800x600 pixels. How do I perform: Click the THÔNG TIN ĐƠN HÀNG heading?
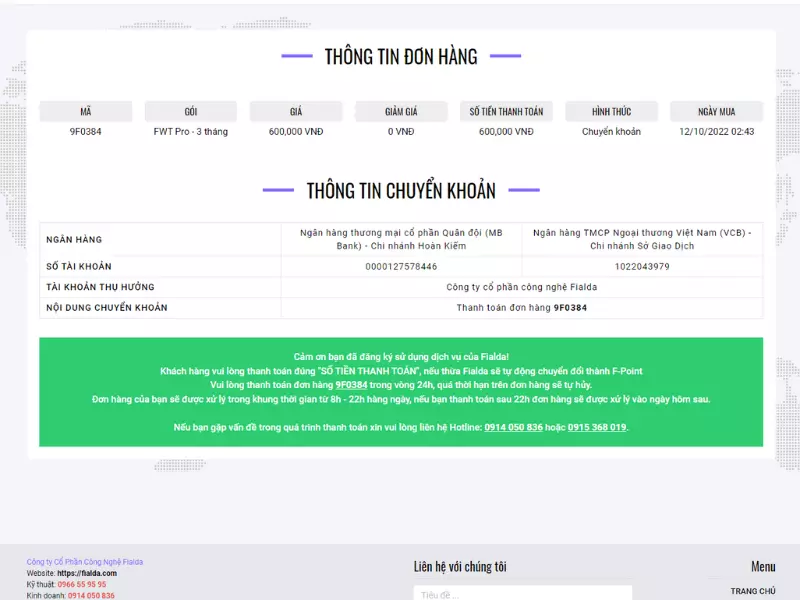[401, 57]
